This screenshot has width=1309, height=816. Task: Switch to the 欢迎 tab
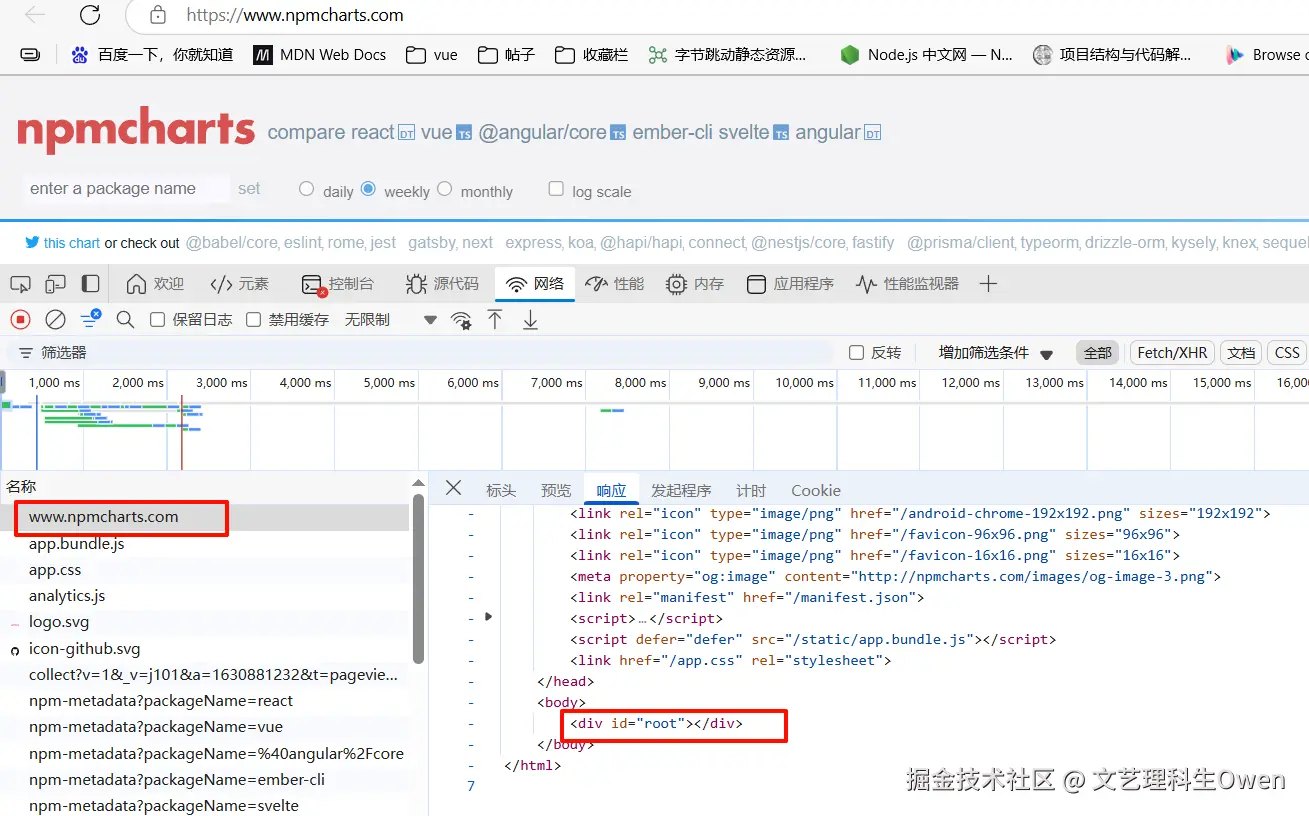click(x=155, y=284)
